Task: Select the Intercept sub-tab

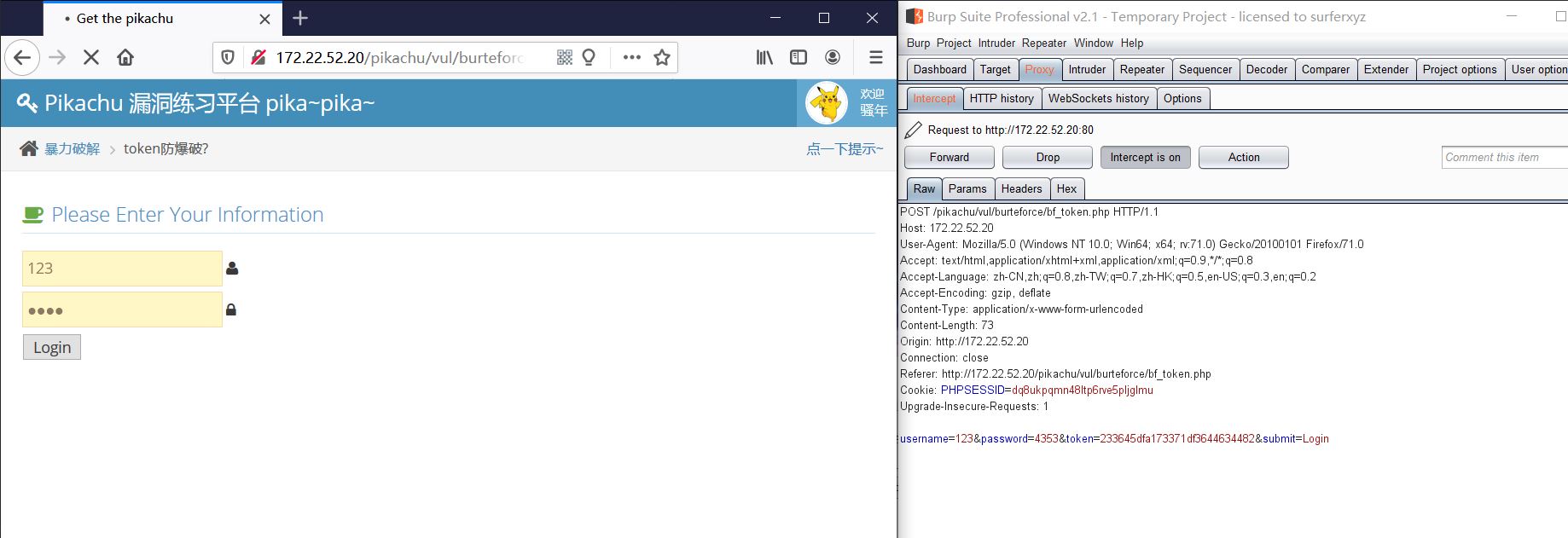Action: click(x=934, y=98)
